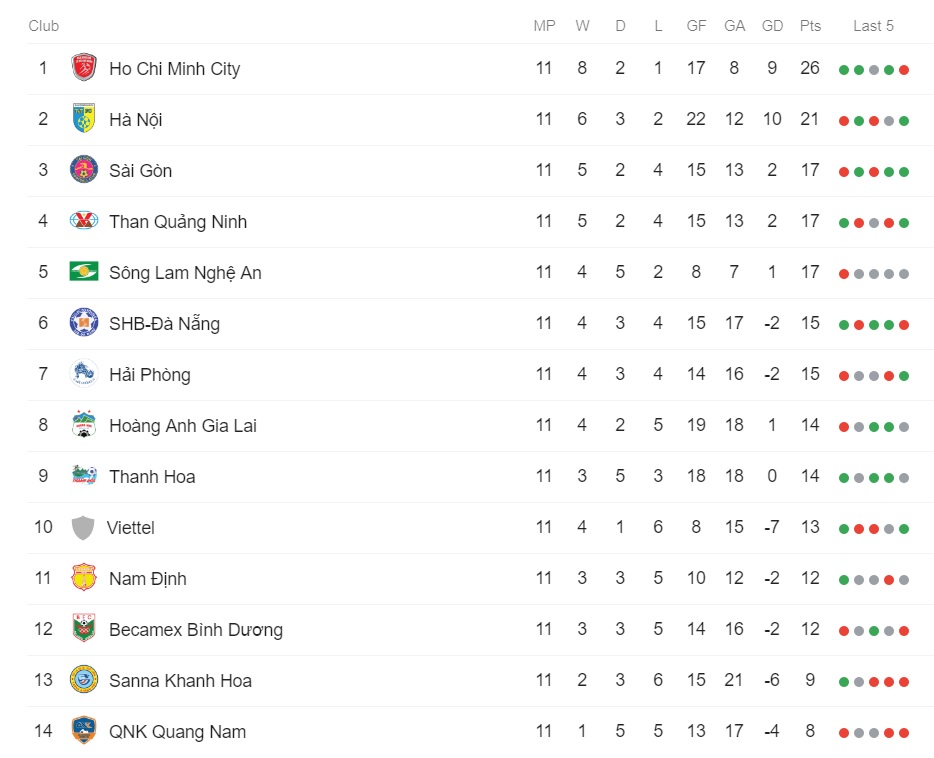This screenshot has width=934, height=758.
Task: Click the Sông Lam Nghệ An green logo
Action: click(84, 272)
